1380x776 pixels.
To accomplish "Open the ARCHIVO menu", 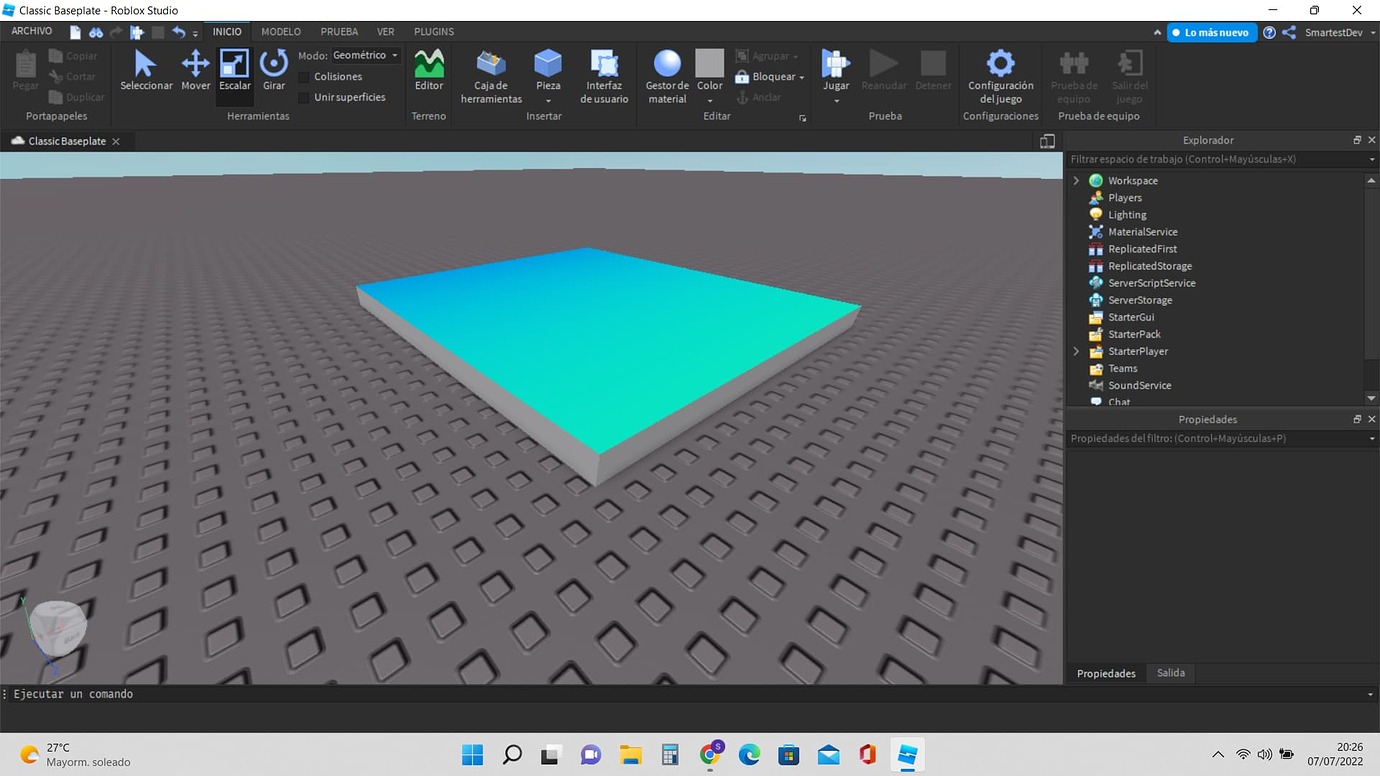I will [x=31, y=30].
